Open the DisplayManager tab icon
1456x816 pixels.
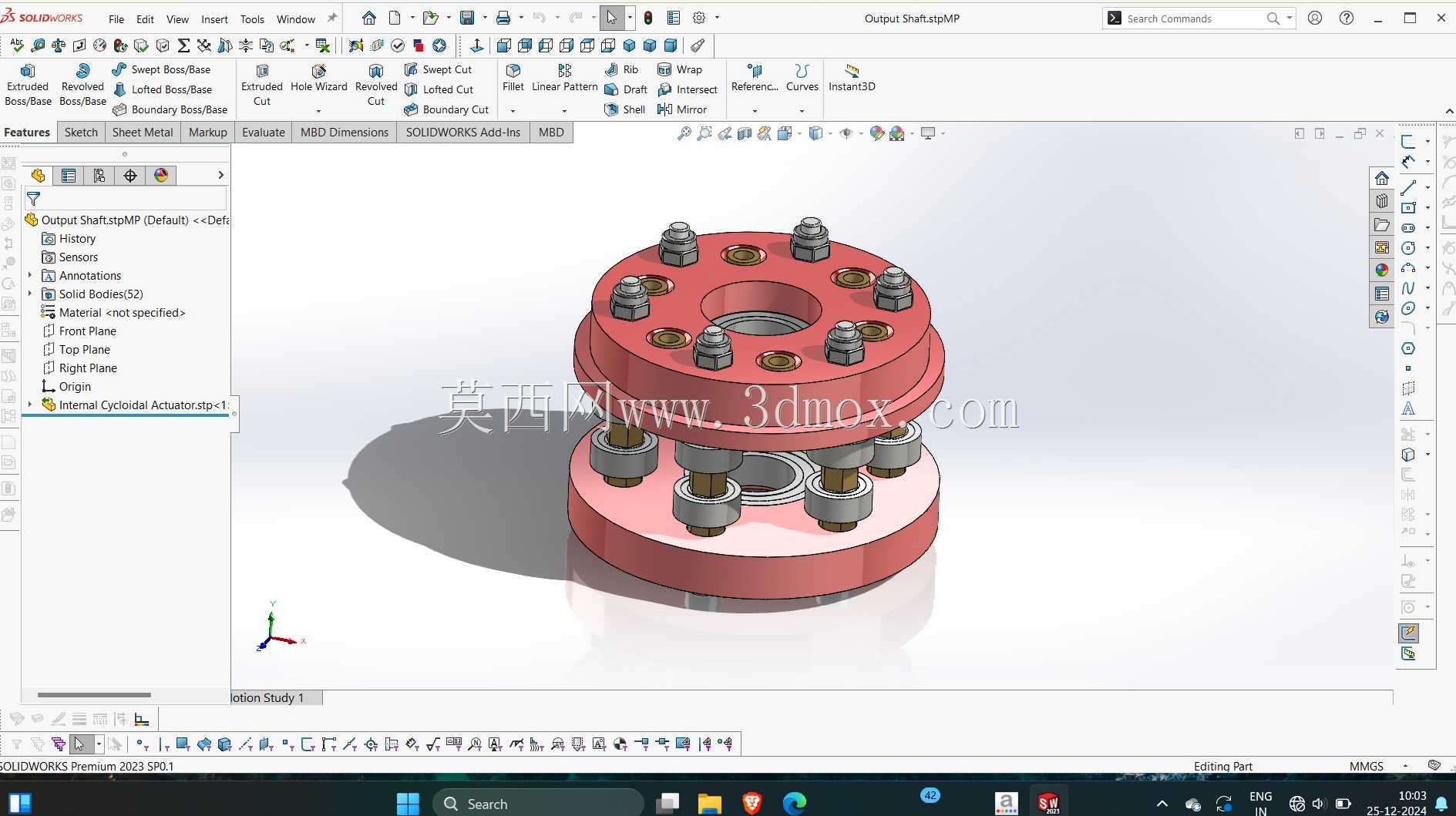click(161, 176)
